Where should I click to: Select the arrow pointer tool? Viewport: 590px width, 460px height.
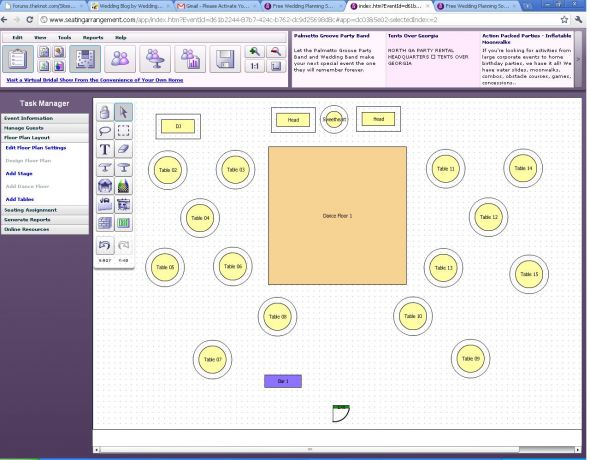point(123,112)
